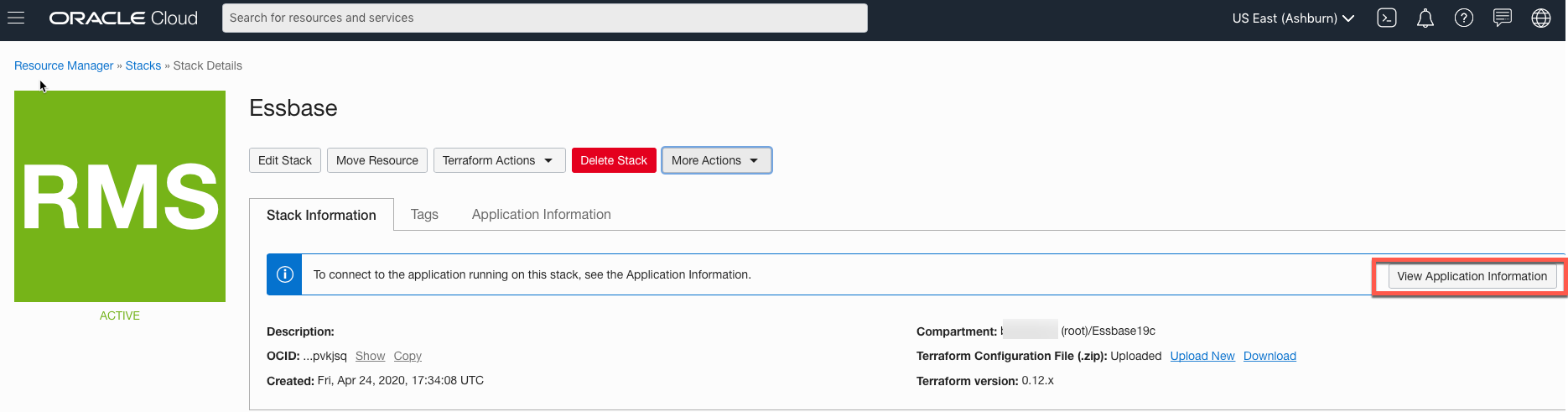1568x412 pixels.
Task: Expand the US East (Ashburn) region selector
Action: click(x=1293, y=18)
